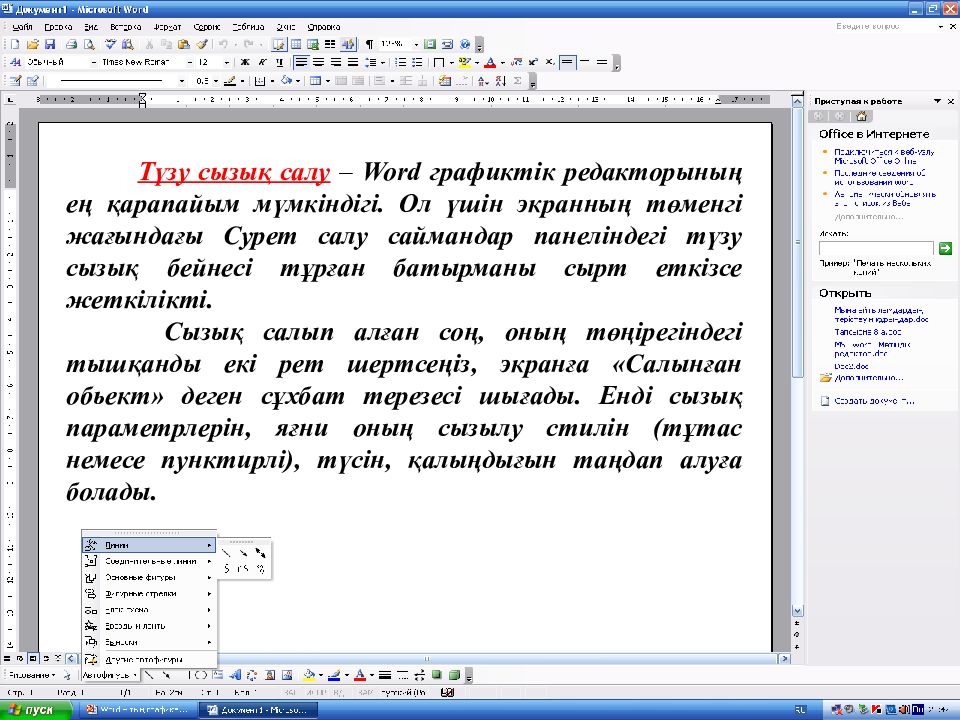
Task: Open the paragraph style dropdown
Action: pyautogui.click(x=93, y=62)
